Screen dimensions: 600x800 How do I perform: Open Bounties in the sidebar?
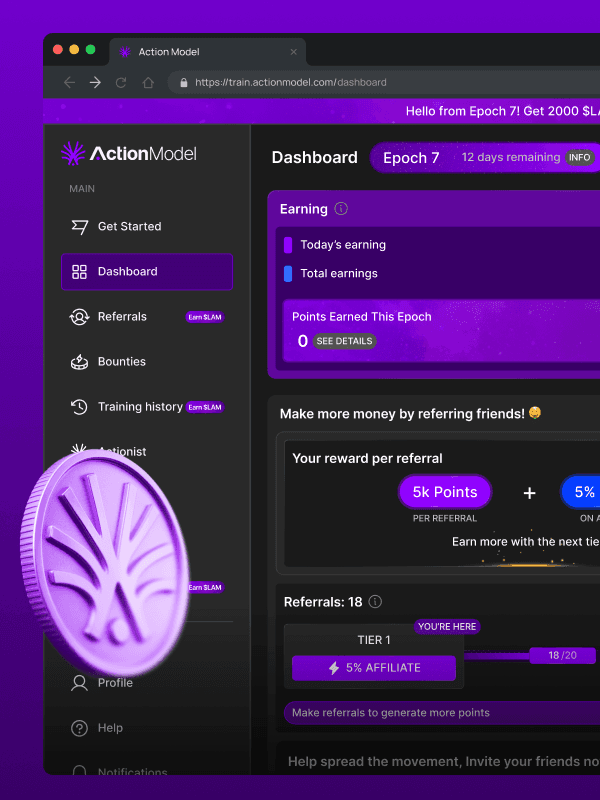[x=147, y=362]
